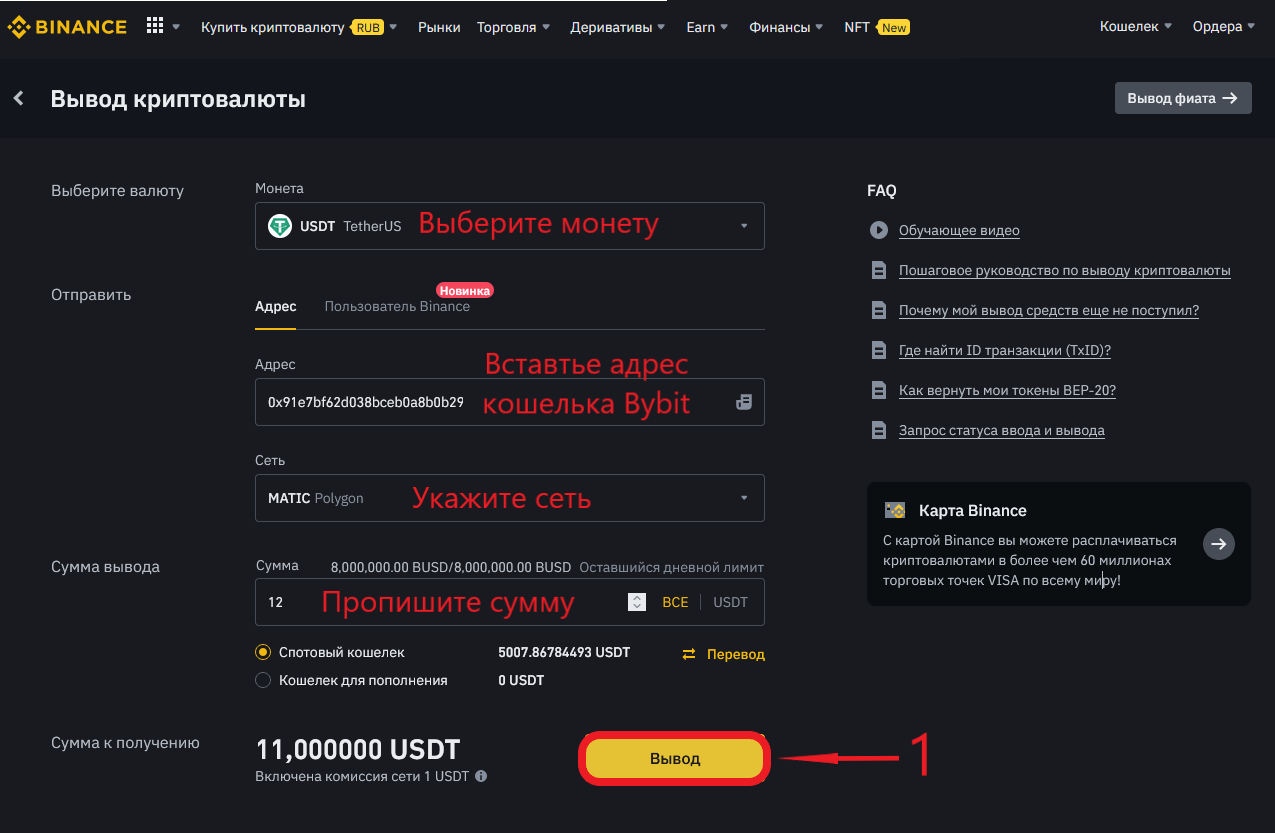This screenshot has height=833, width=1275.
Task: Click the Вывод фиата button
Action: pos(1182,98)
